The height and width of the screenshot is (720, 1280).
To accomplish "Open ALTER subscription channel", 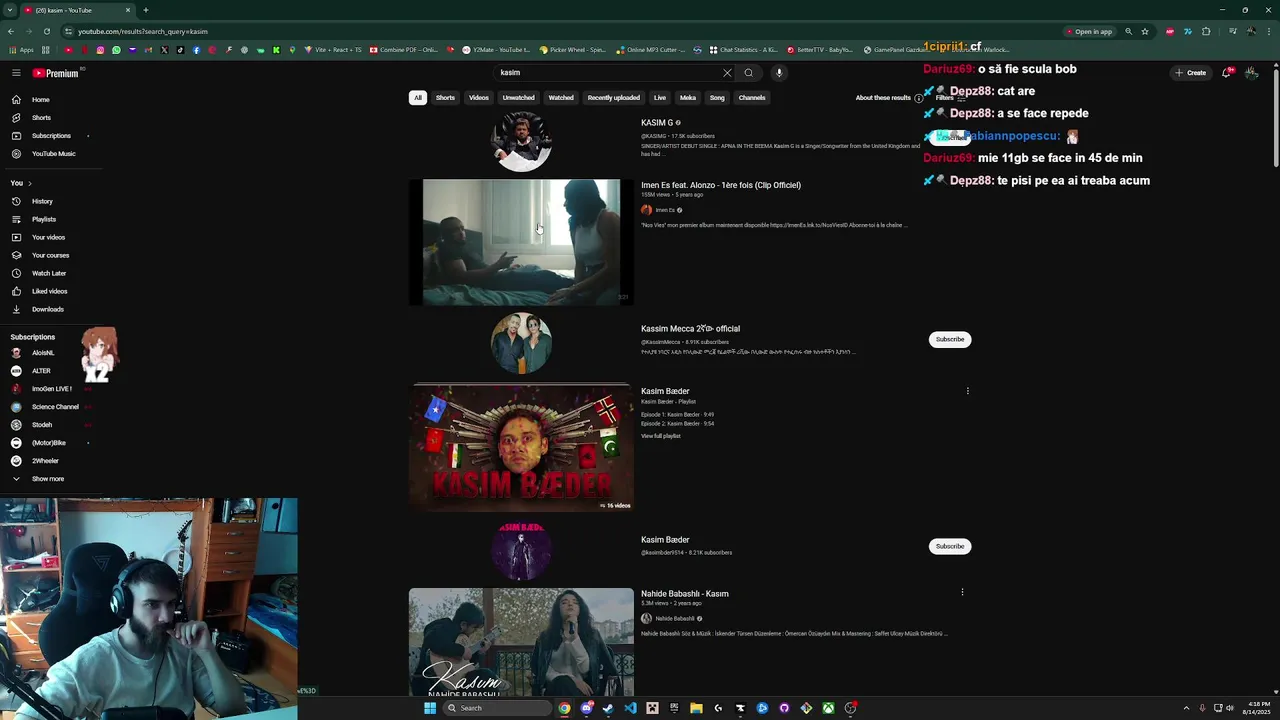I will [x=41, y=371].
